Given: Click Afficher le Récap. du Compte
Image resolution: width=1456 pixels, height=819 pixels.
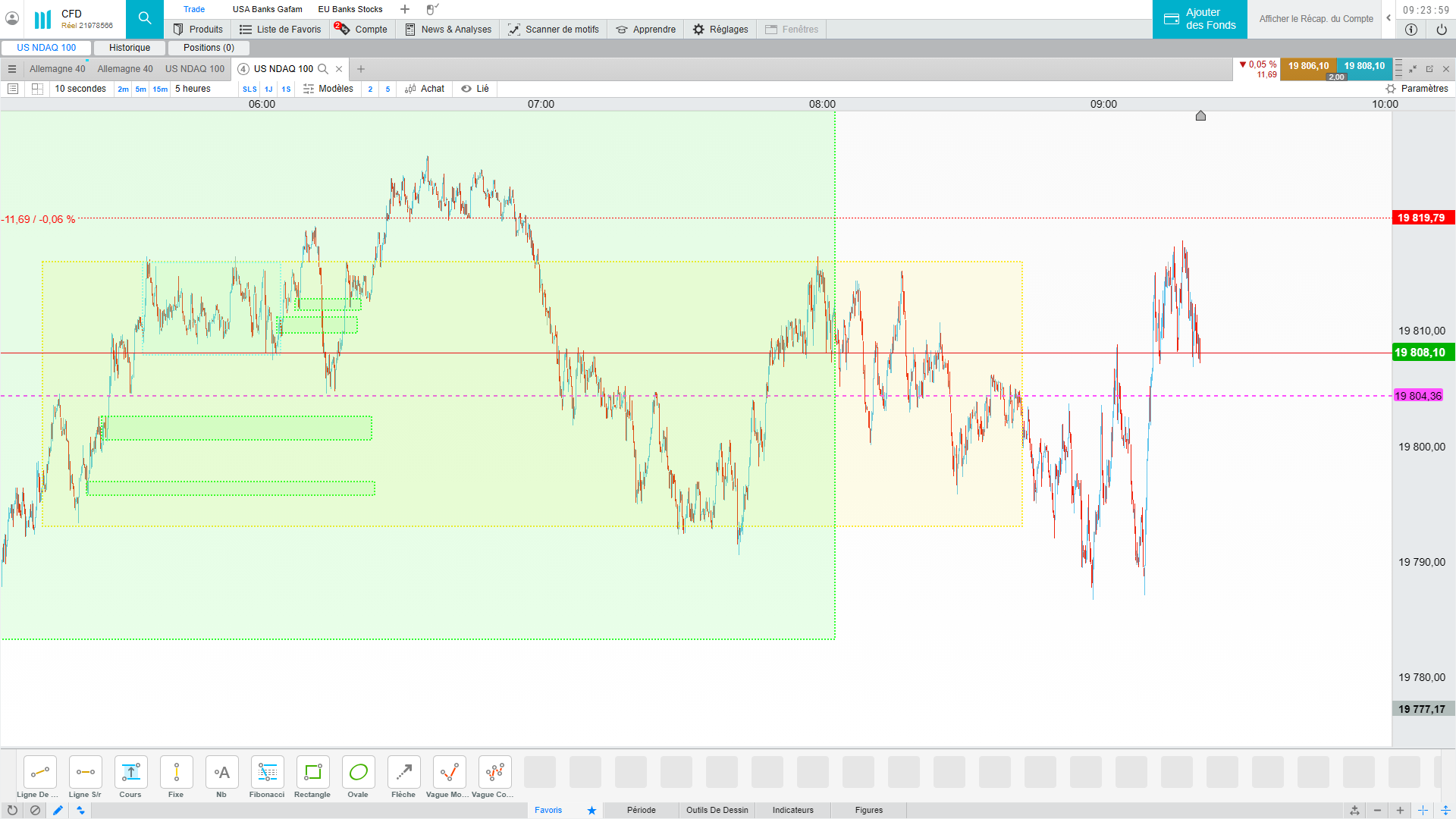Looking at the screenshot, I should tap(1316, 19).
